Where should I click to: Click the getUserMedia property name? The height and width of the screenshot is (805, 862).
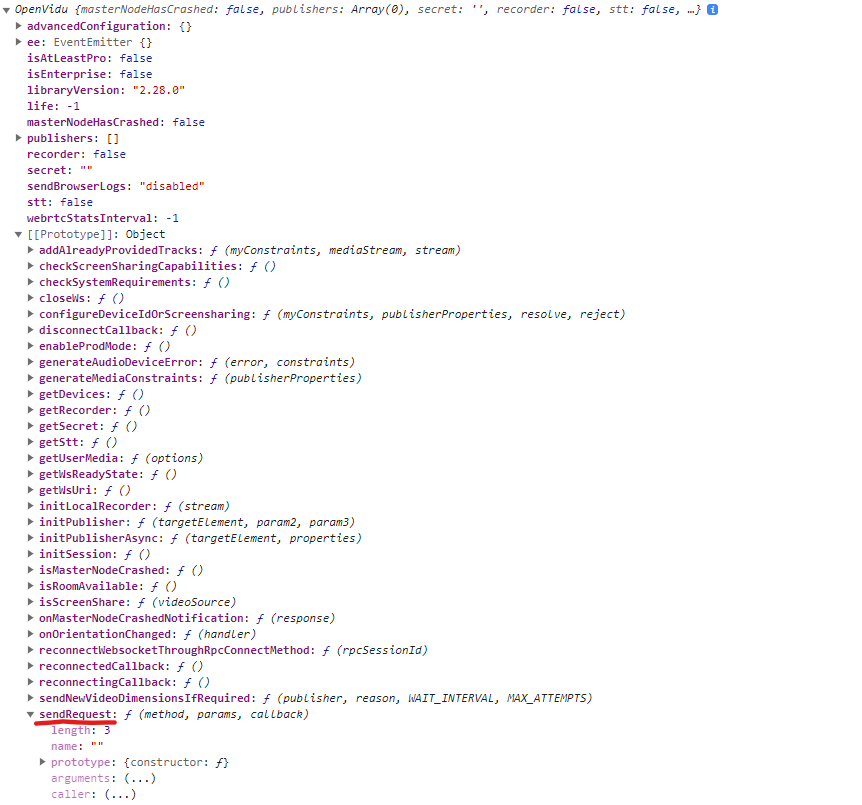79,458
